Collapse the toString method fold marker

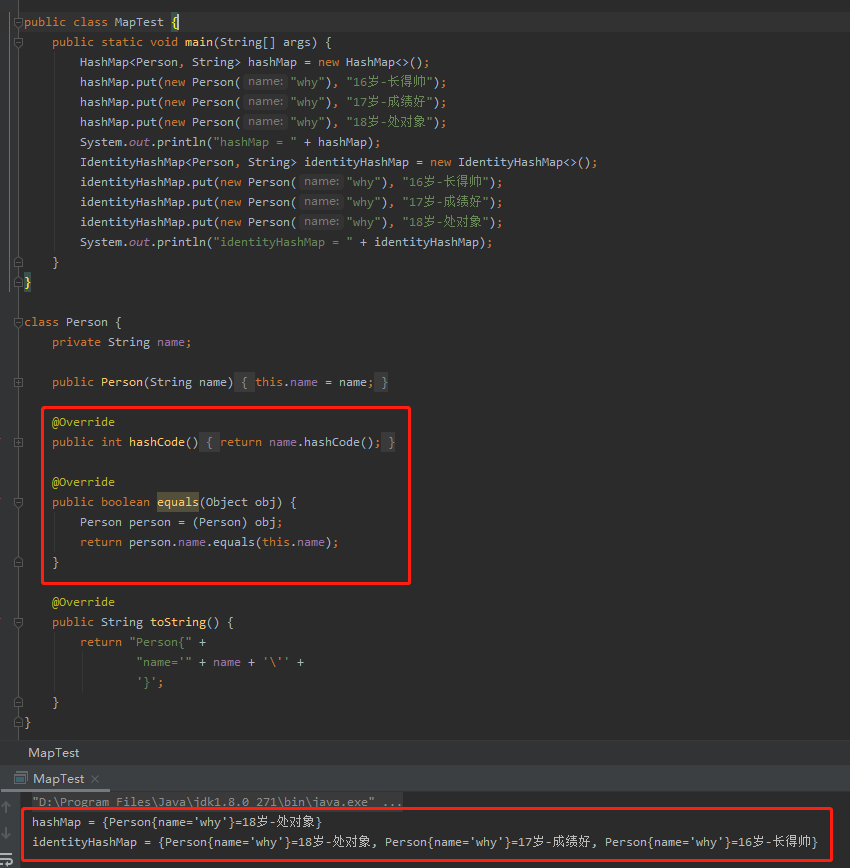pos(18,622)
